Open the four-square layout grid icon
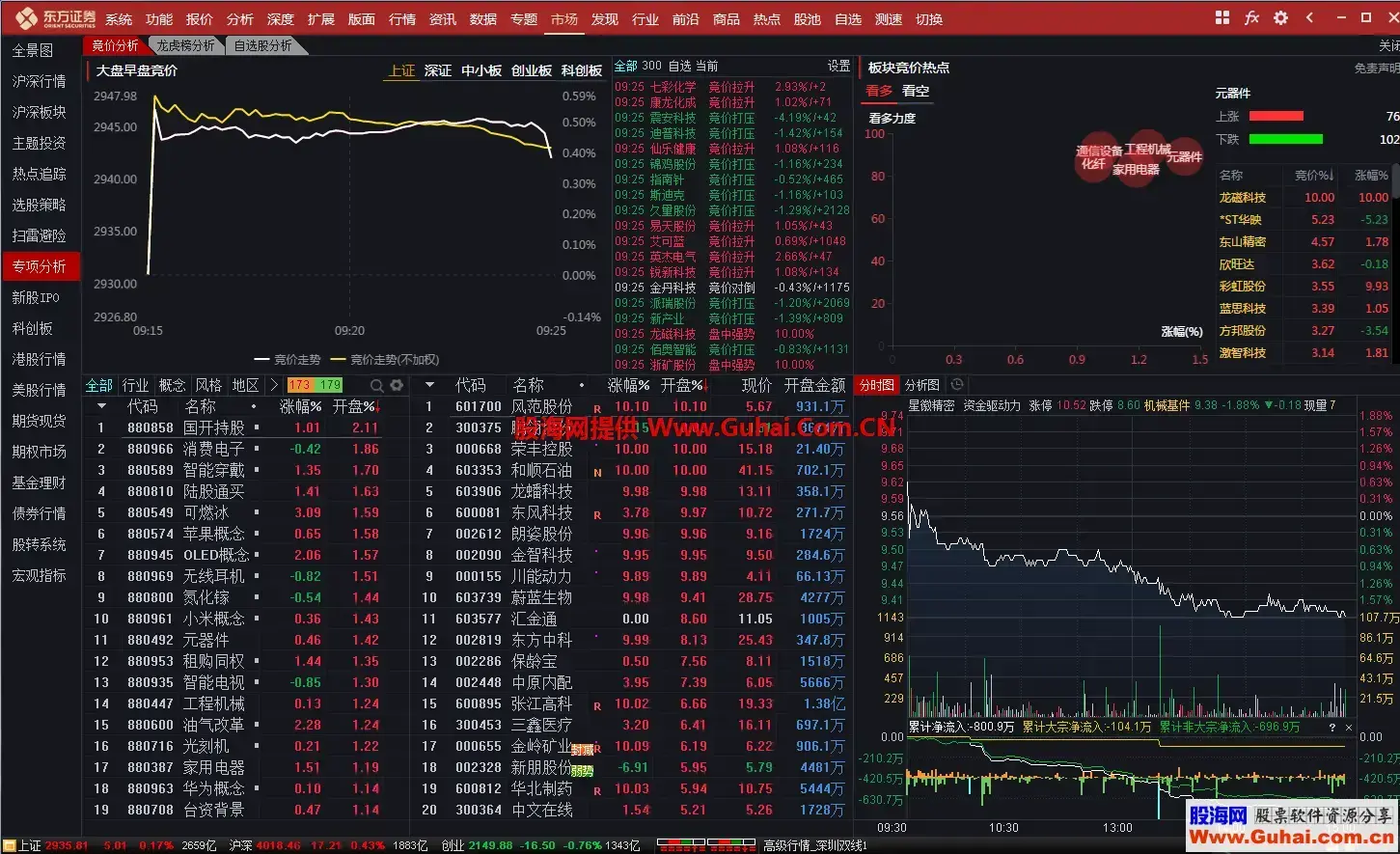Screen dimensions: 1400x854 1222,17
